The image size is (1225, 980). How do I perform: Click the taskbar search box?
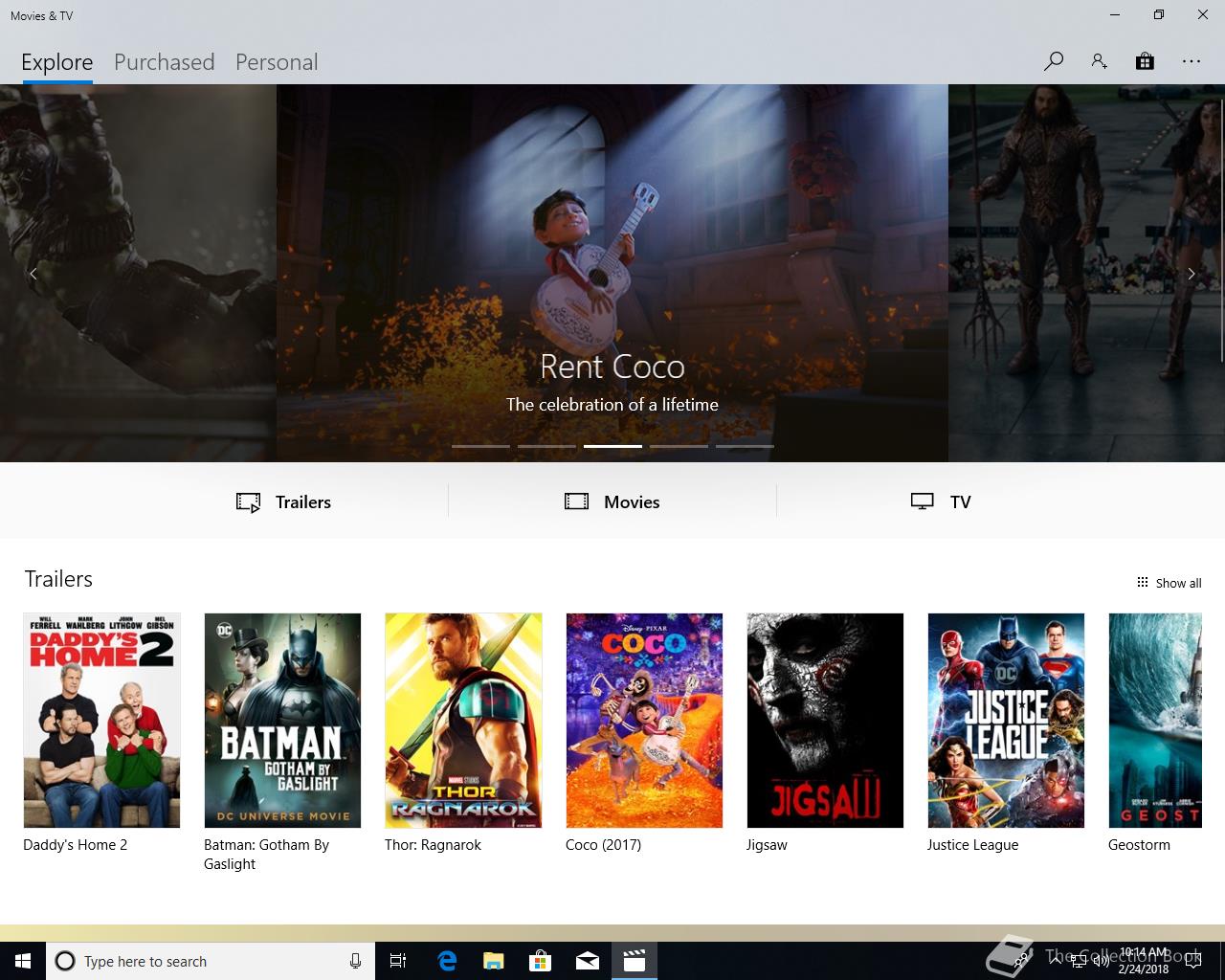pyautogui.click(x=211, y=961)
